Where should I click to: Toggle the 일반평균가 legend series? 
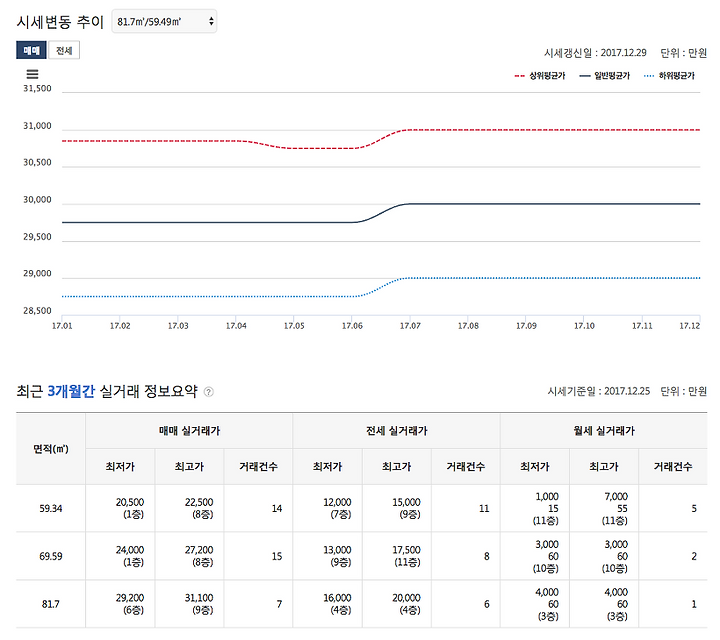[x=604, y=76]
